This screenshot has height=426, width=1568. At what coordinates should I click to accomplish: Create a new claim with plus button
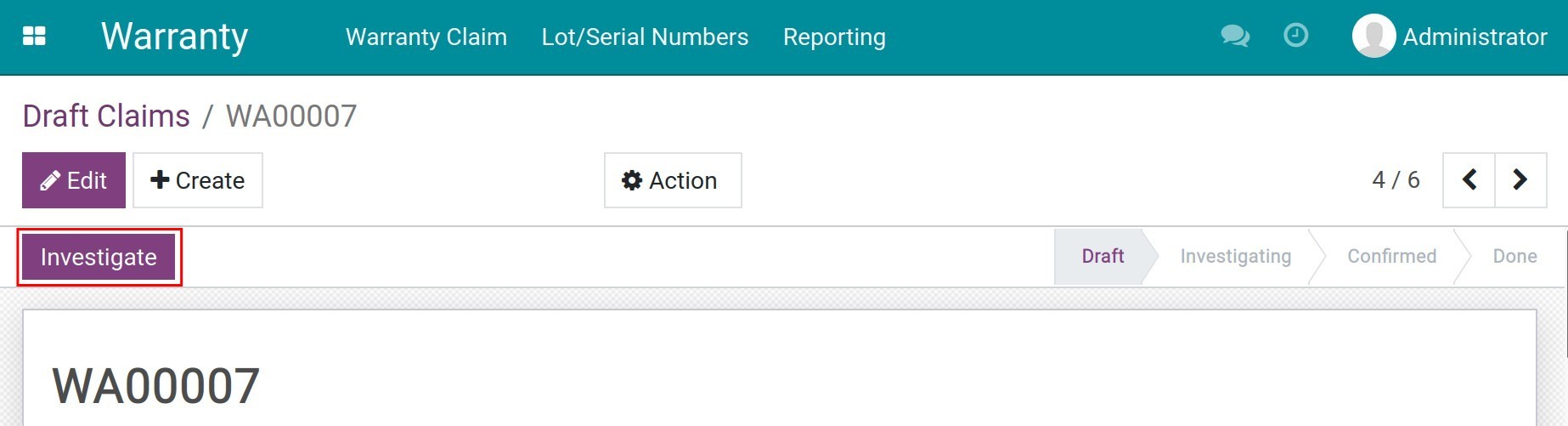pos(198,180)
